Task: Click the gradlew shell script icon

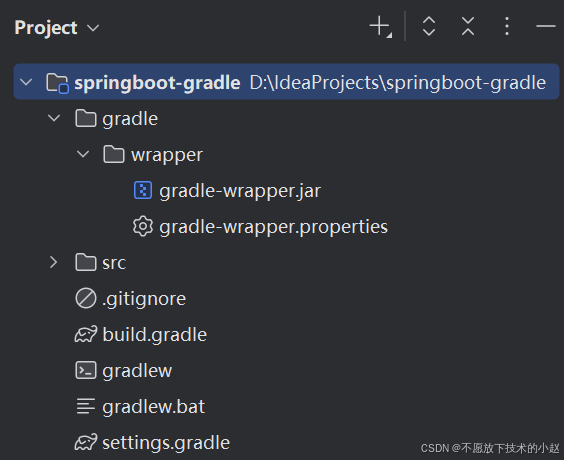Action: (x=86, y=370)
